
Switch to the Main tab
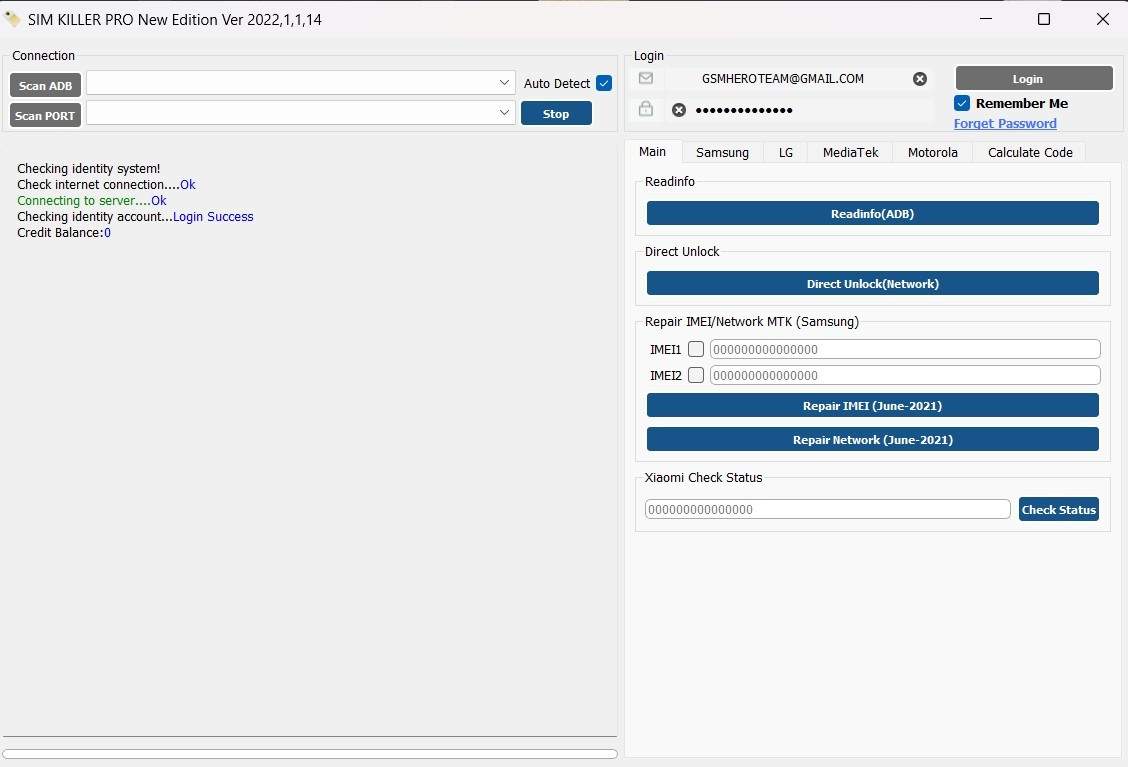point(652,152)
